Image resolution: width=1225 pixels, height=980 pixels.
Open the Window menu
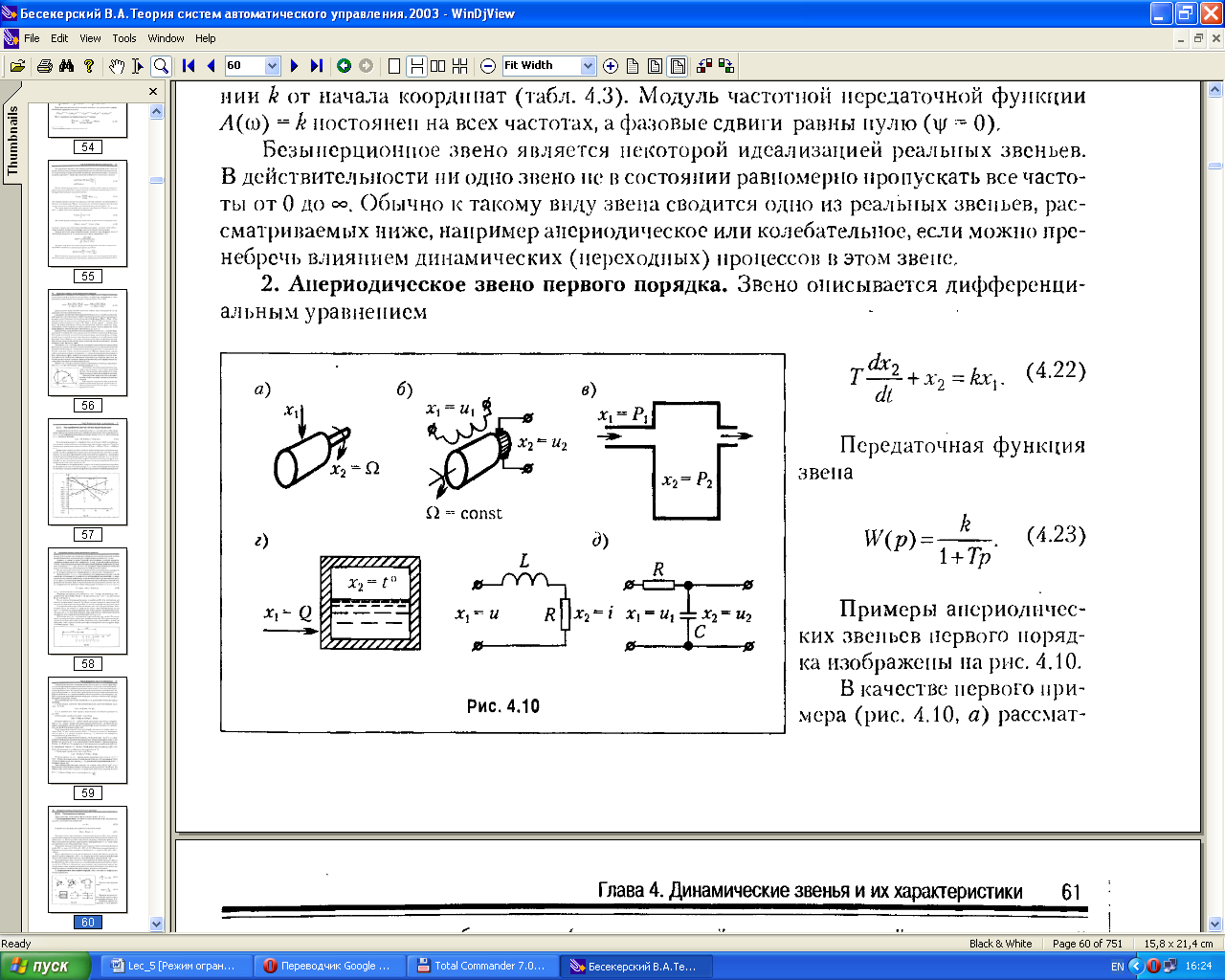click(166, 38)
